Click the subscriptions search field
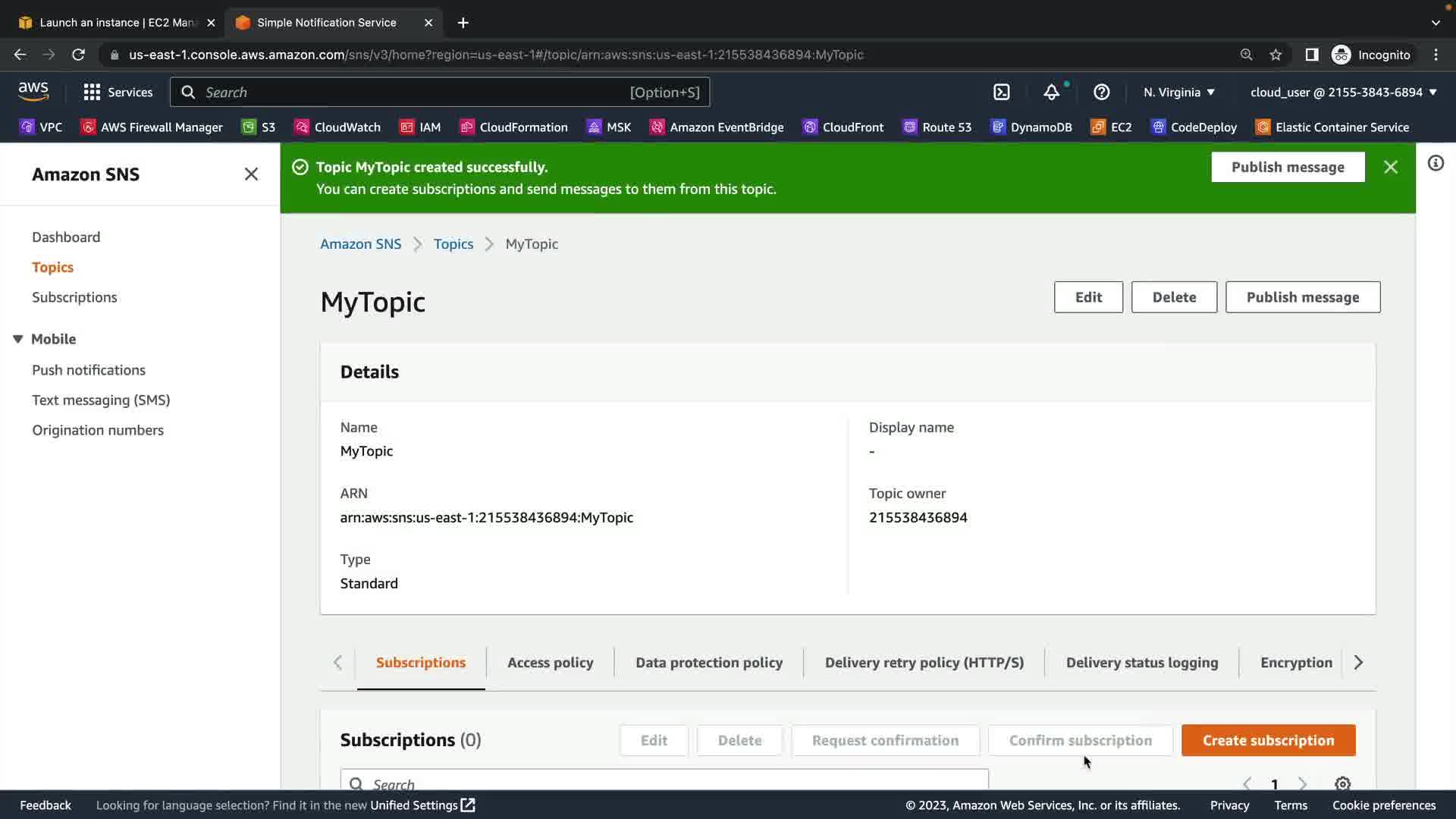The height and width of the screenshot is (819, 1456). 664,783
